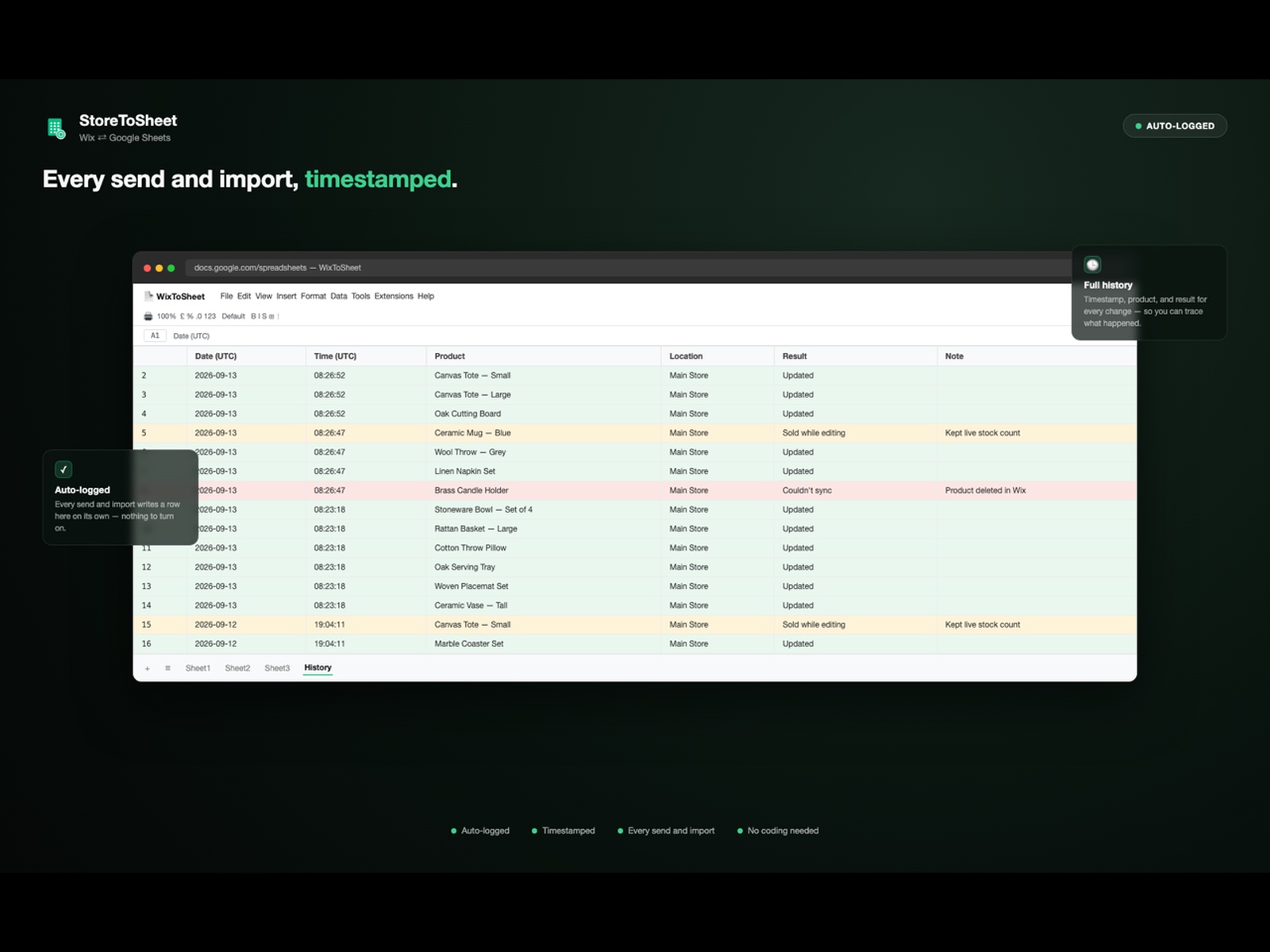Click the Linen Napkin Set cell

544,471
